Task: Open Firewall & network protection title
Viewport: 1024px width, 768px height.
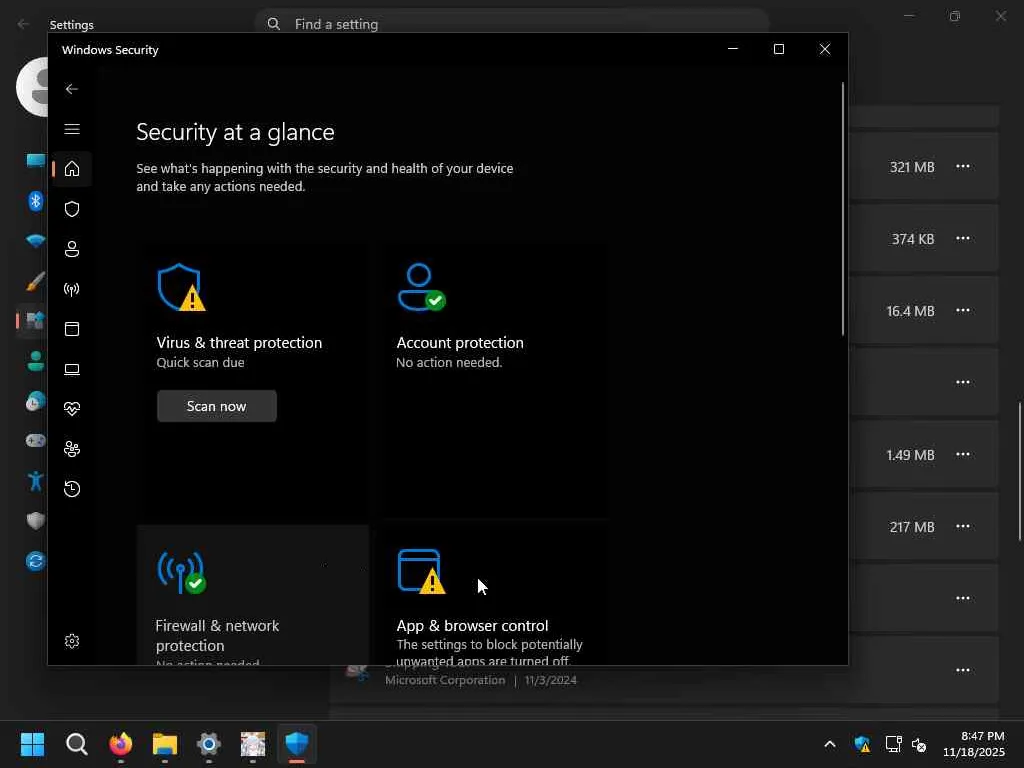Action: click(x=217, y=635)
